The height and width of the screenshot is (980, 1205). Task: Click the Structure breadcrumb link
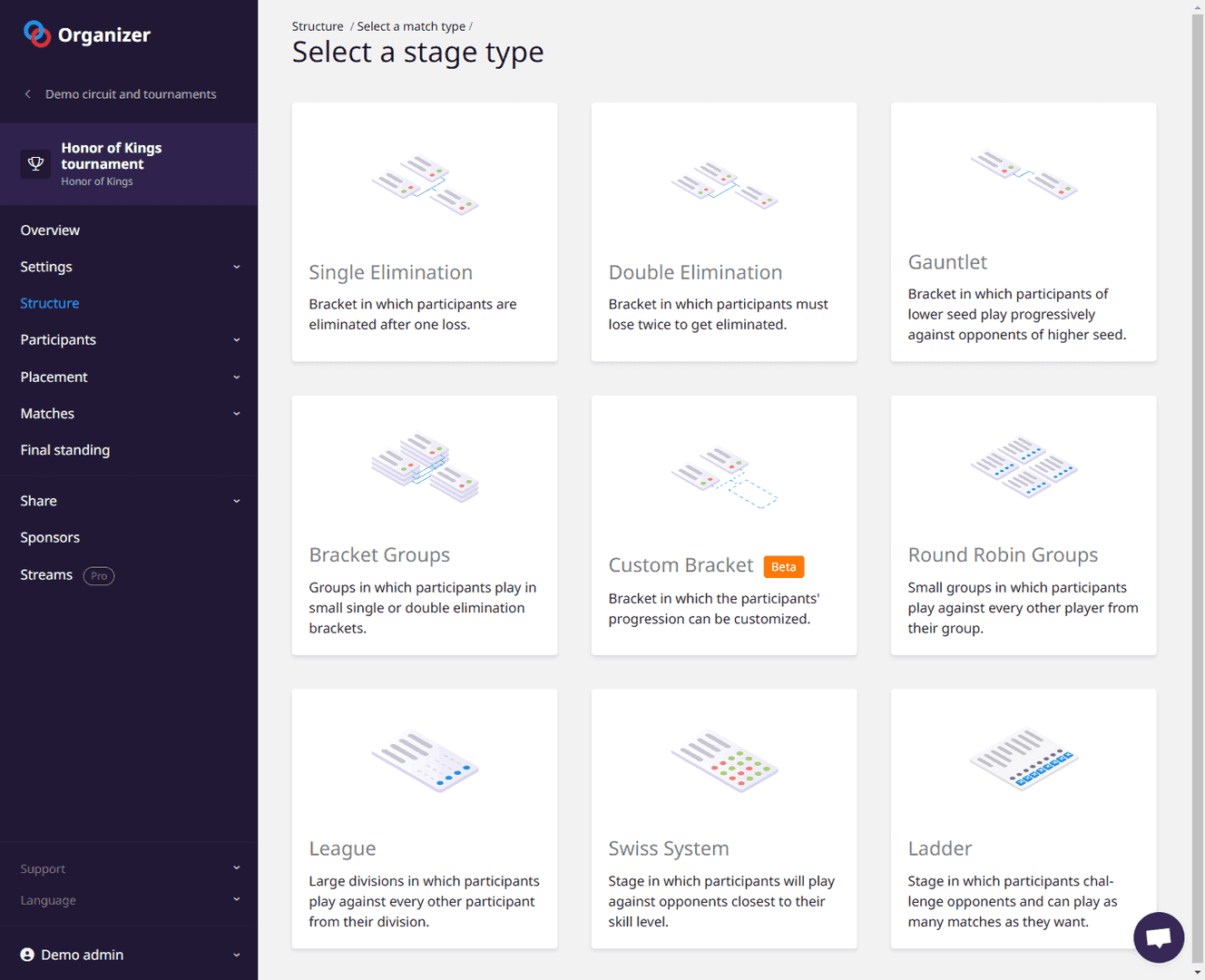click(318, 26)
